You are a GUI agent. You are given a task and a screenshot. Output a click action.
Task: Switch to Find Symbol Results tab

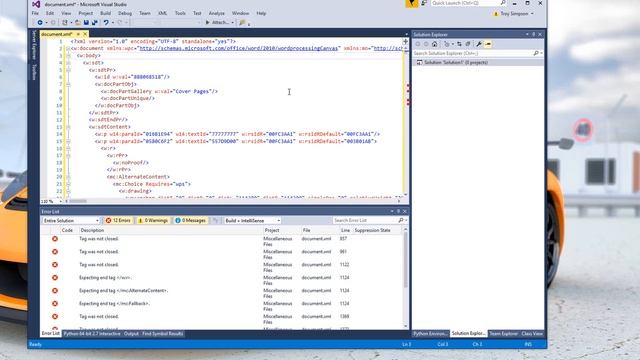point(162,334)
